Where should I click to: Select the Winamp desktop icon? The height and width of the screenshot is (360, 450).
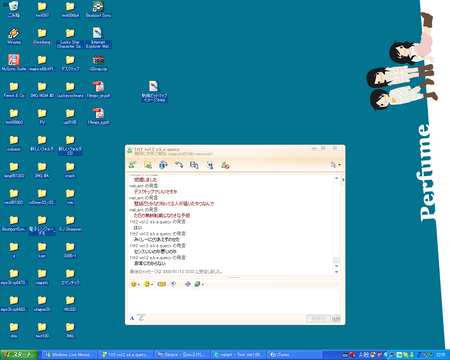click(14, 36)
